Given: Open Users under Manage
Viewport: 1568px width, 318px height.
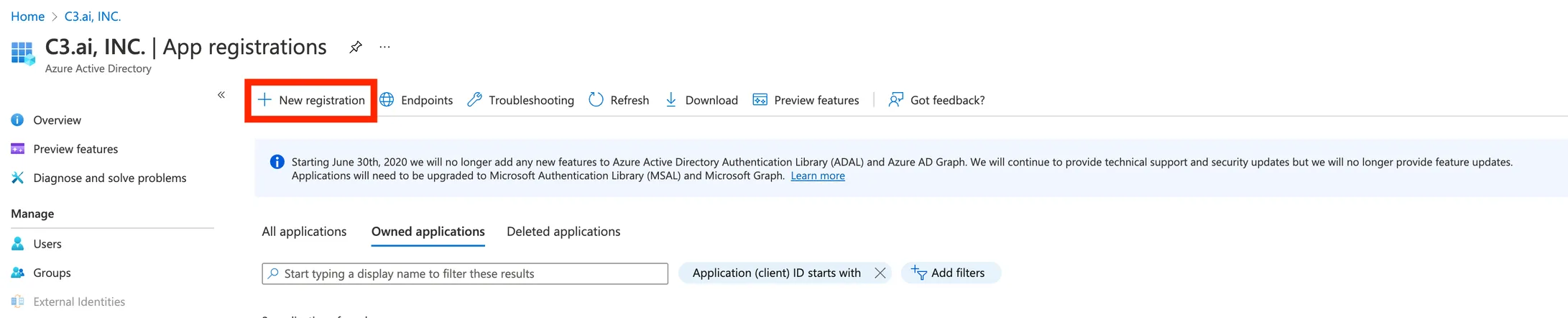Looking at the screenshot, I should (47, 244).
